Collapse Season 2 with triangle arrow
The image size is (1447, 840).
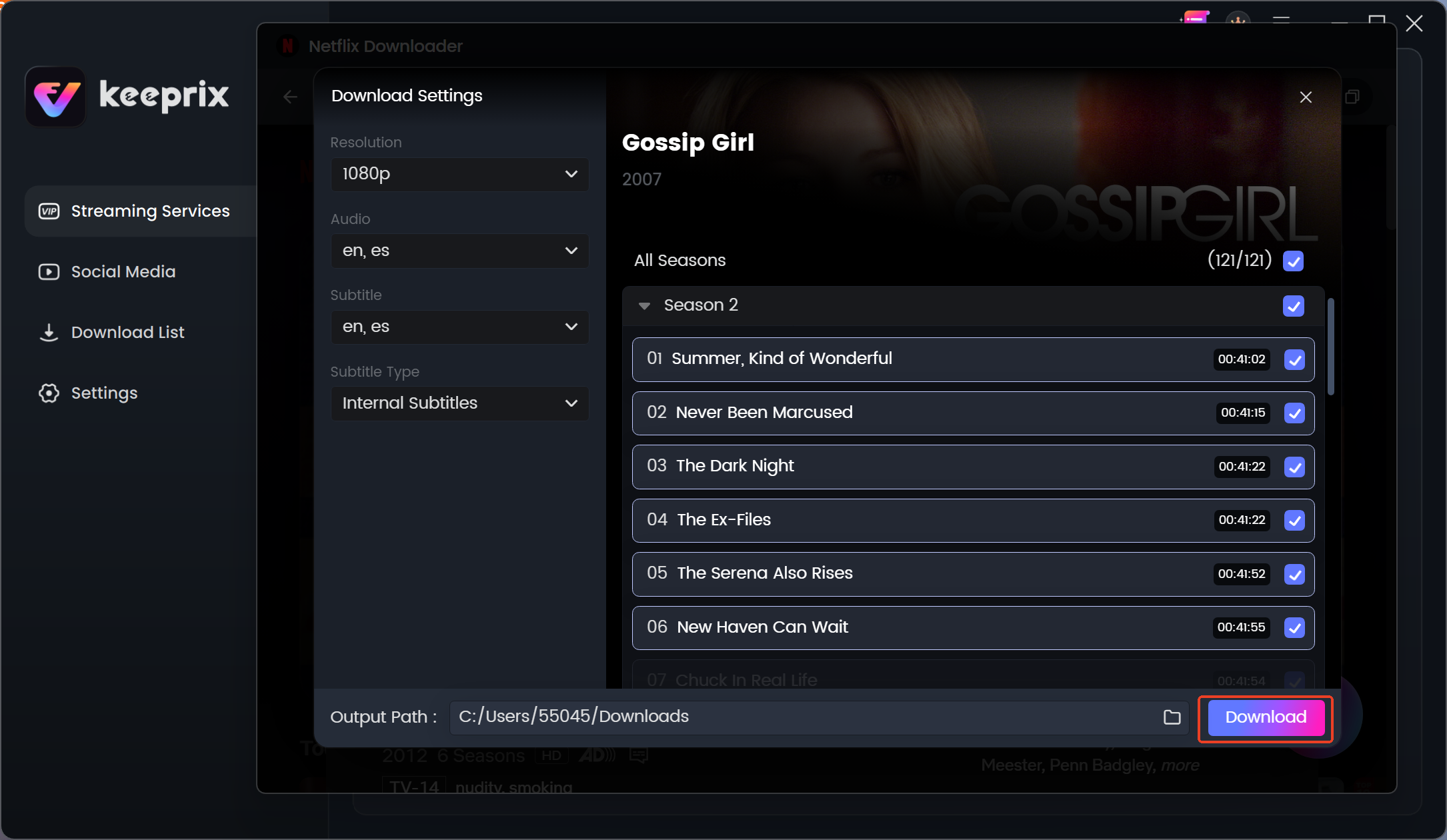(x=644, y=306)
